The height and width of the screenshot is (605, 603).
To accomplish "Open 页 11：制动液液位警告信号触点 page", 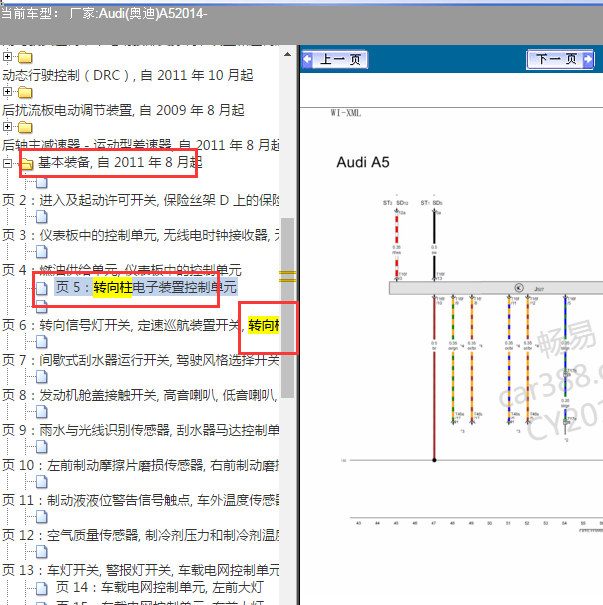I will 141,500.
